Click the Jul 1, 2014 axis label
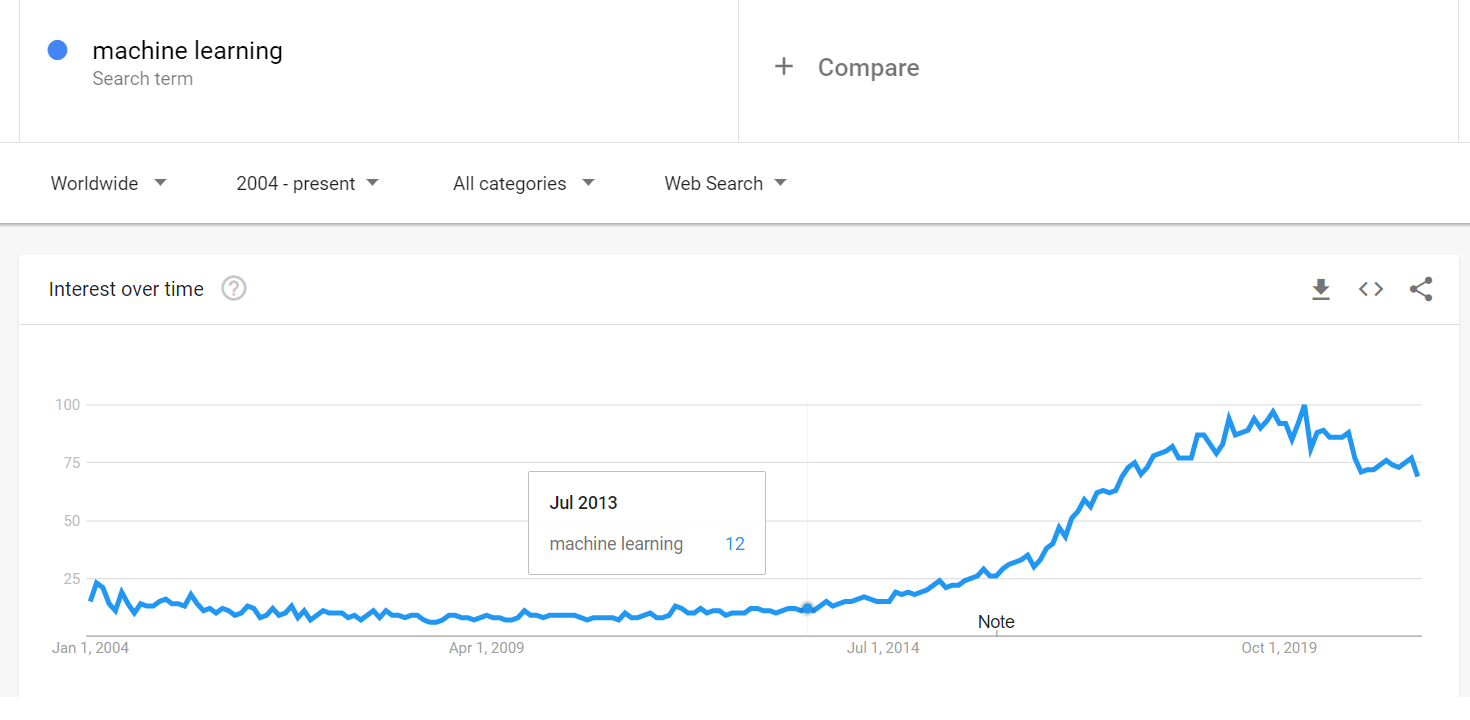 [883, 648]
